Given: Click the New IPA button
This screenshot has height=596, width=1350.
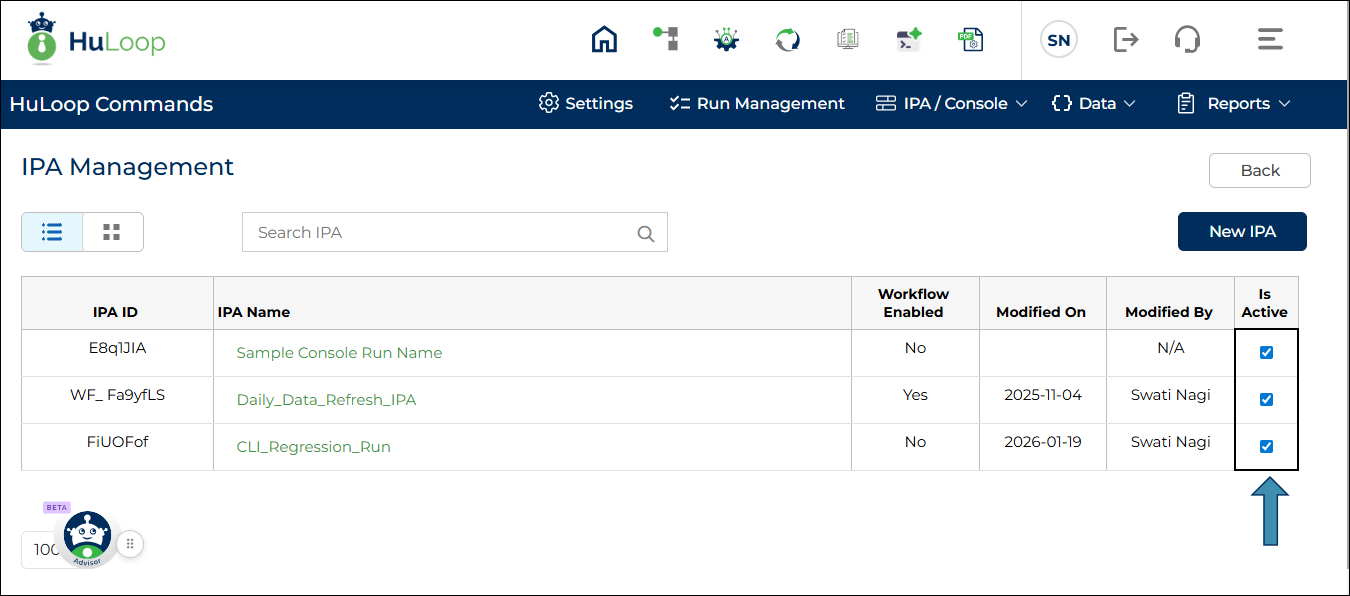Looking at the screenshot, I should pyautogui.click(x=1242, y=232).
